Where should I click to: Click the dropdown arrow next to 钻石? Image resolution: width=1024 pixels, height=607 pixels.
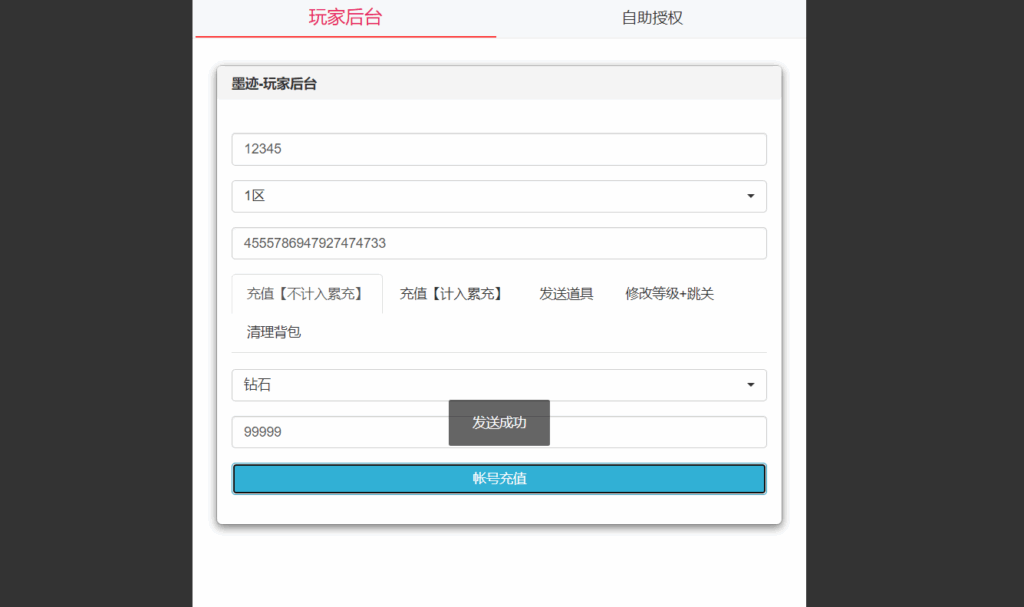751,385
